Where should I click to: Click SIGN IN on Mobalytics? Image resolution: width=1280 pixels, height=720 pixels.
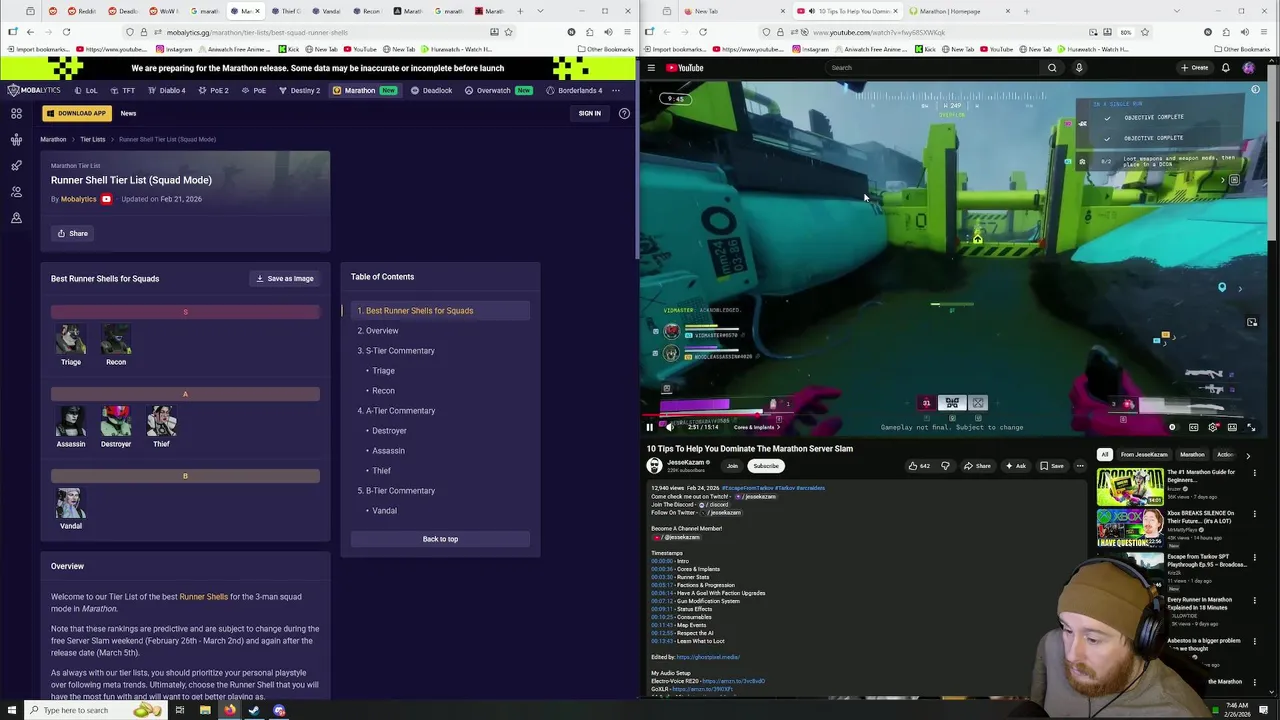[589, 113]
